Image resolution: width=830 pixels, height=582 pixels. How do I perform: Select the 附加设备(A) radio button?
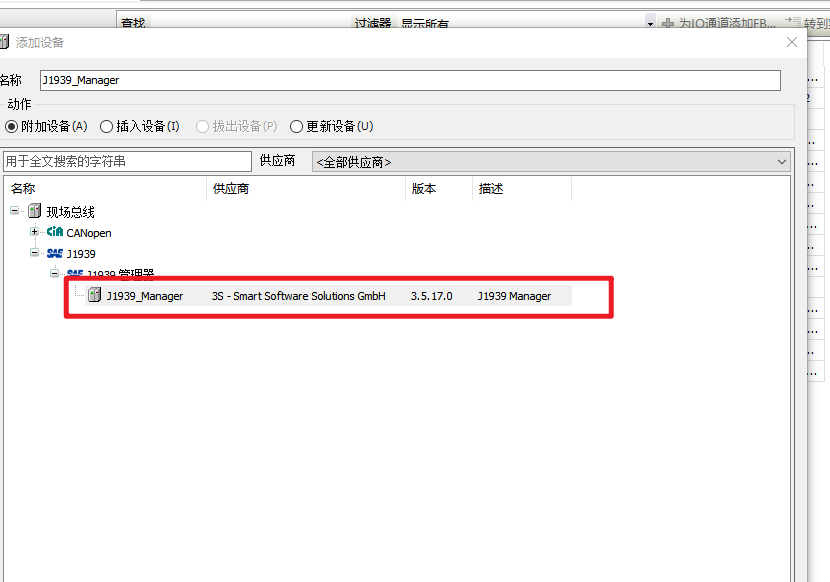(x=12, y=126)
